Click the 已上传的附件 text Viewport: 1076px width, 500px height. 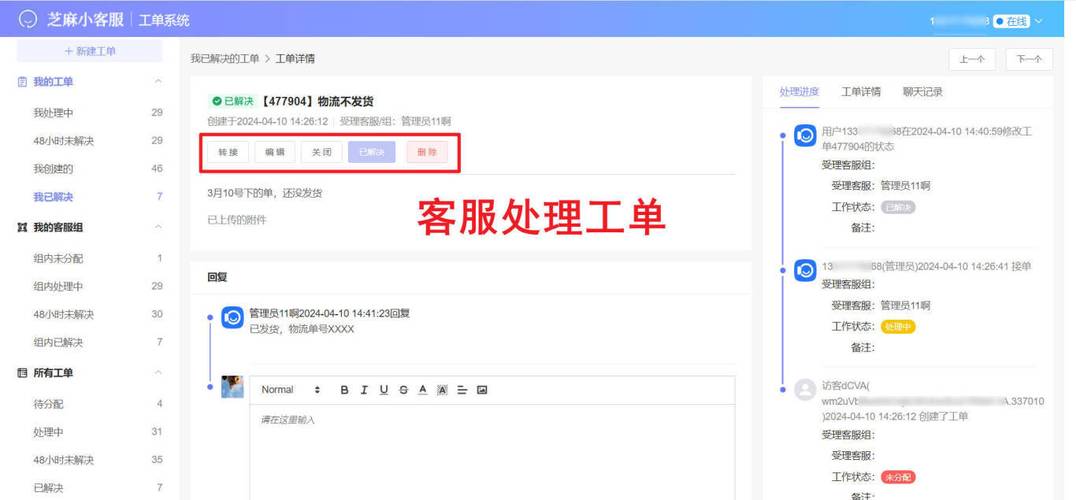click(x=237, y=220)
